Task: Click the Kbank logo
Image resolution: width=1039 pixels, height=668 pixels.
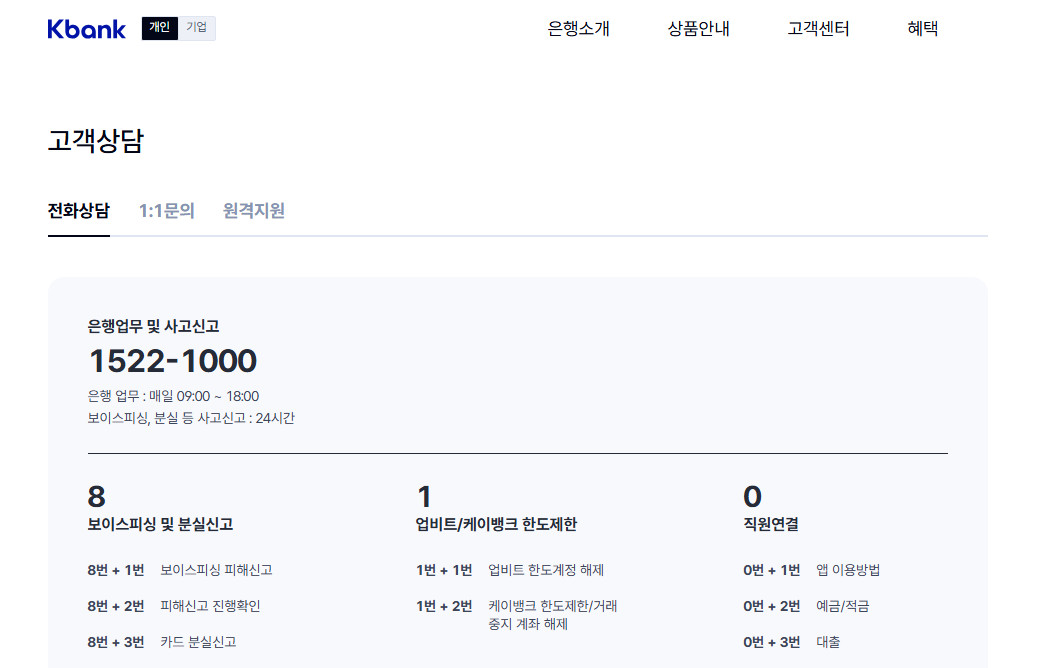Action: pyautogui.click(x=86, y=28)
